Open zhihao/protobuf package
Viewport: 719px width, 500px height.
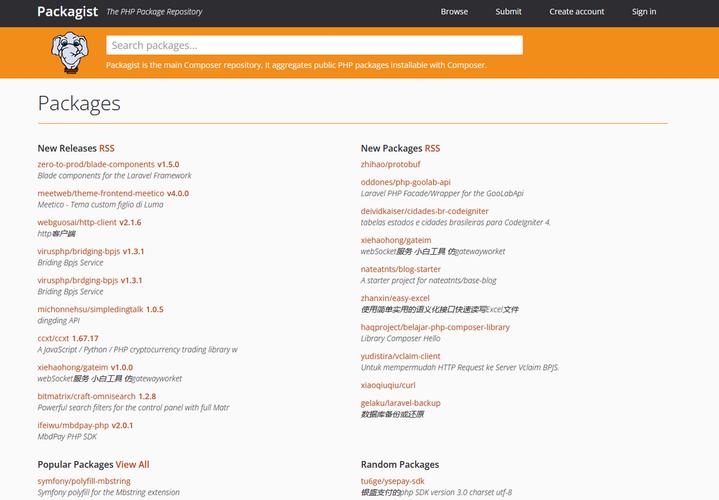click(390, 164)
